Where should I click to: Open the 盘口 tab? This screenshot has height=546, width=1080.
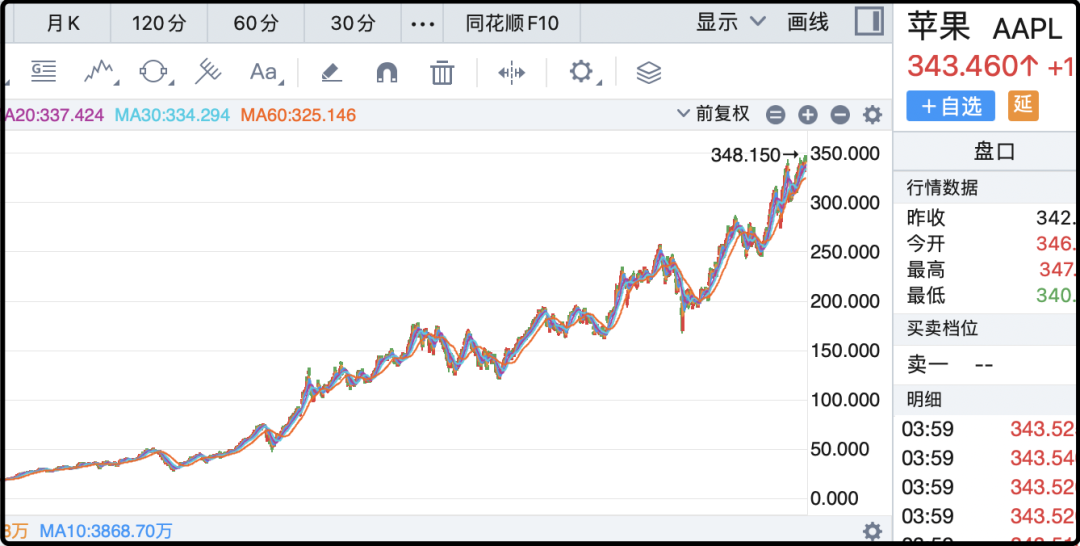994,152
